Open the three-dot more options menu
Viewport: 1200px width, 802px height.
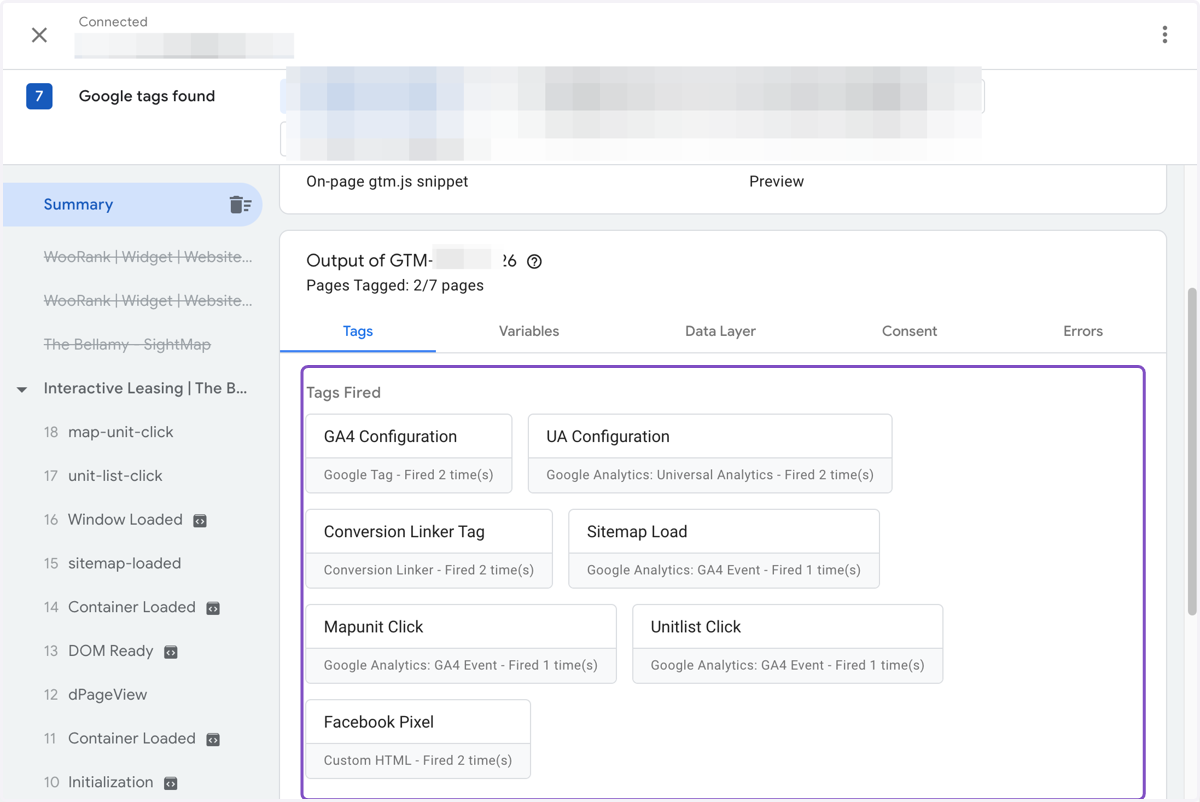point(1165,35)
